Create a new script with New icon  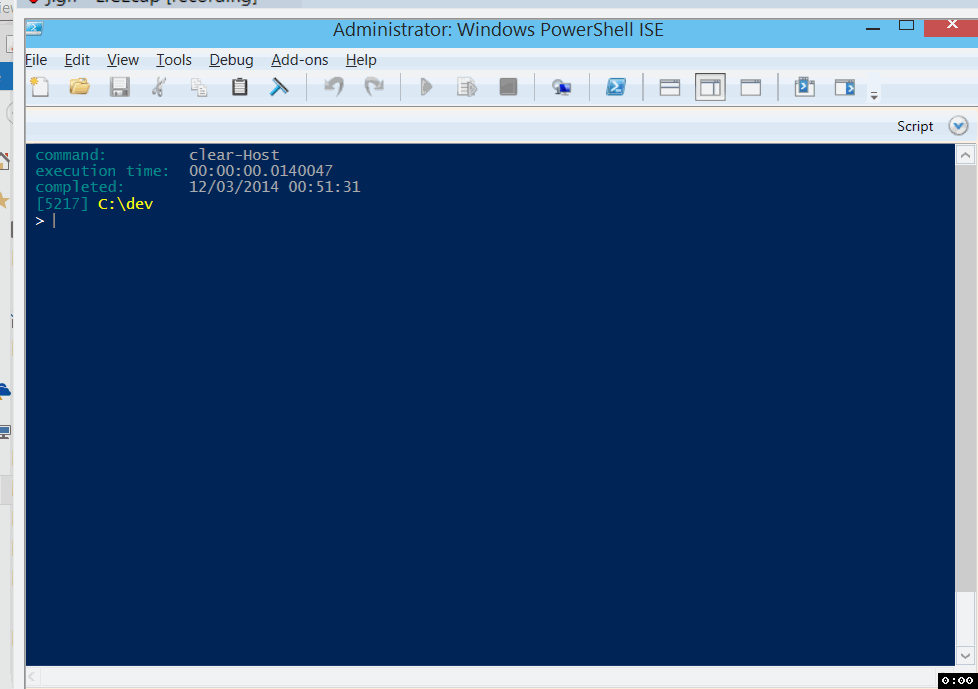coord(40,87)
